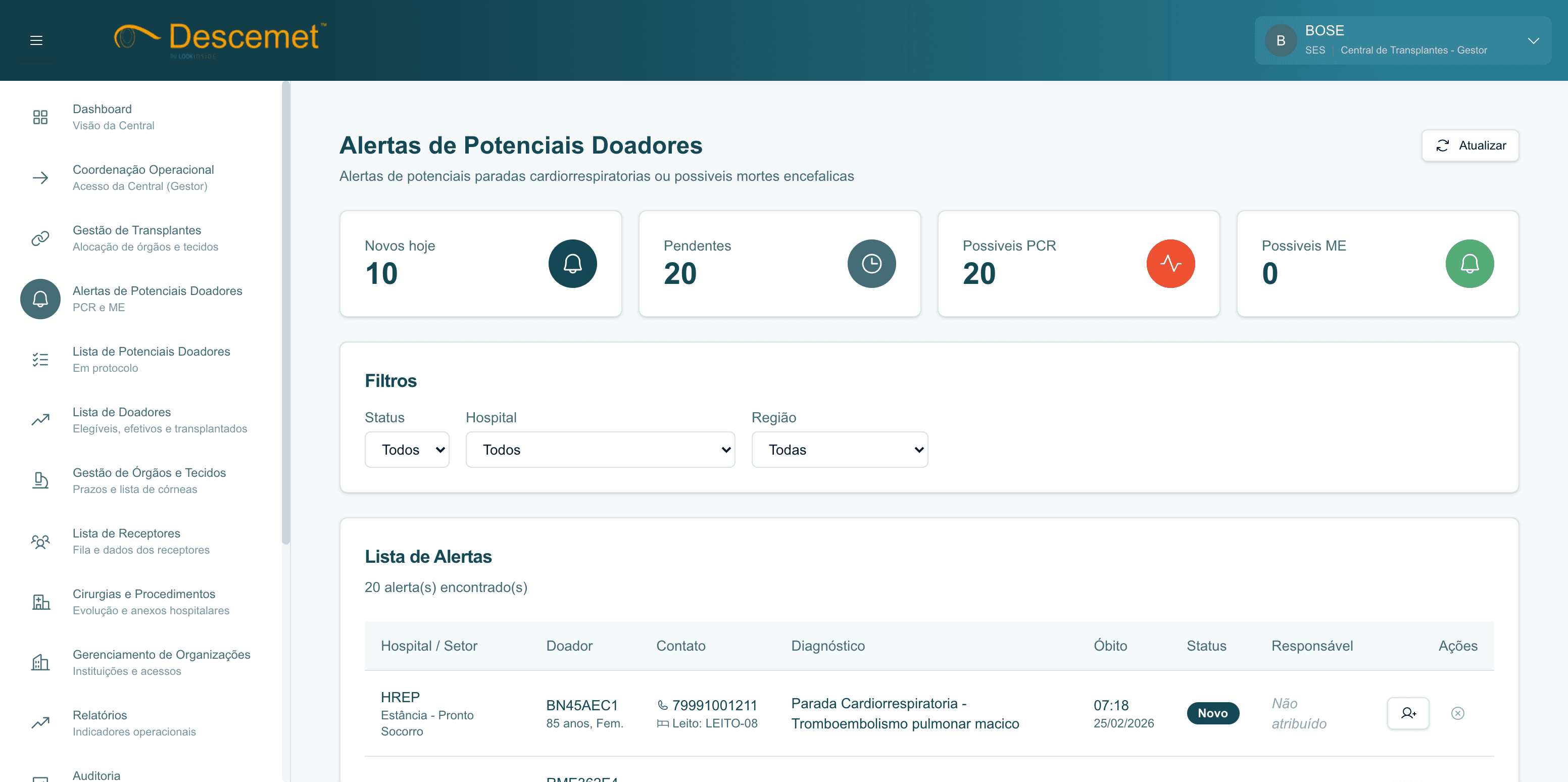The height and width of the screenshot is (782, 1568).
Task: Click the Lista de Doadores trend arrow icon
Action: (x=40, y=420)
